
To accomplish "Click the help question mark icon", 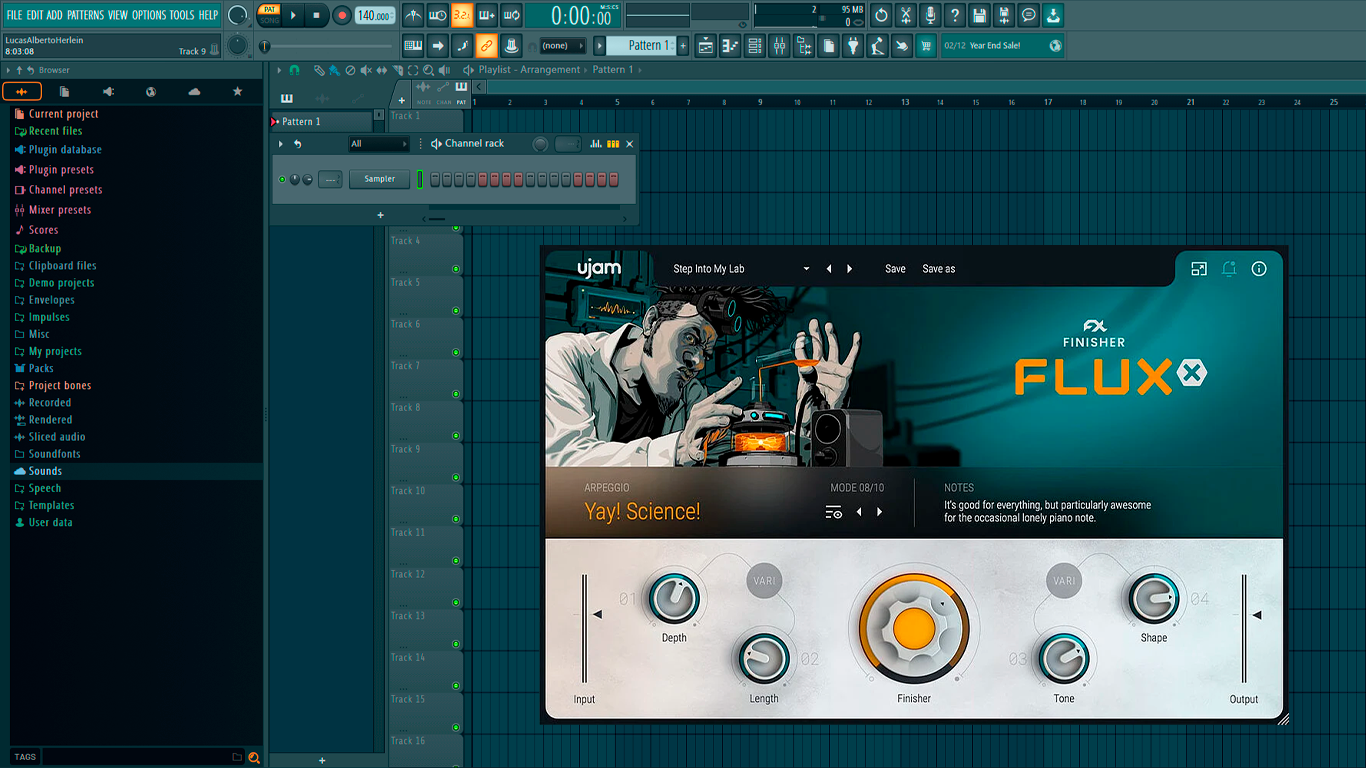I will pos(955,15).
